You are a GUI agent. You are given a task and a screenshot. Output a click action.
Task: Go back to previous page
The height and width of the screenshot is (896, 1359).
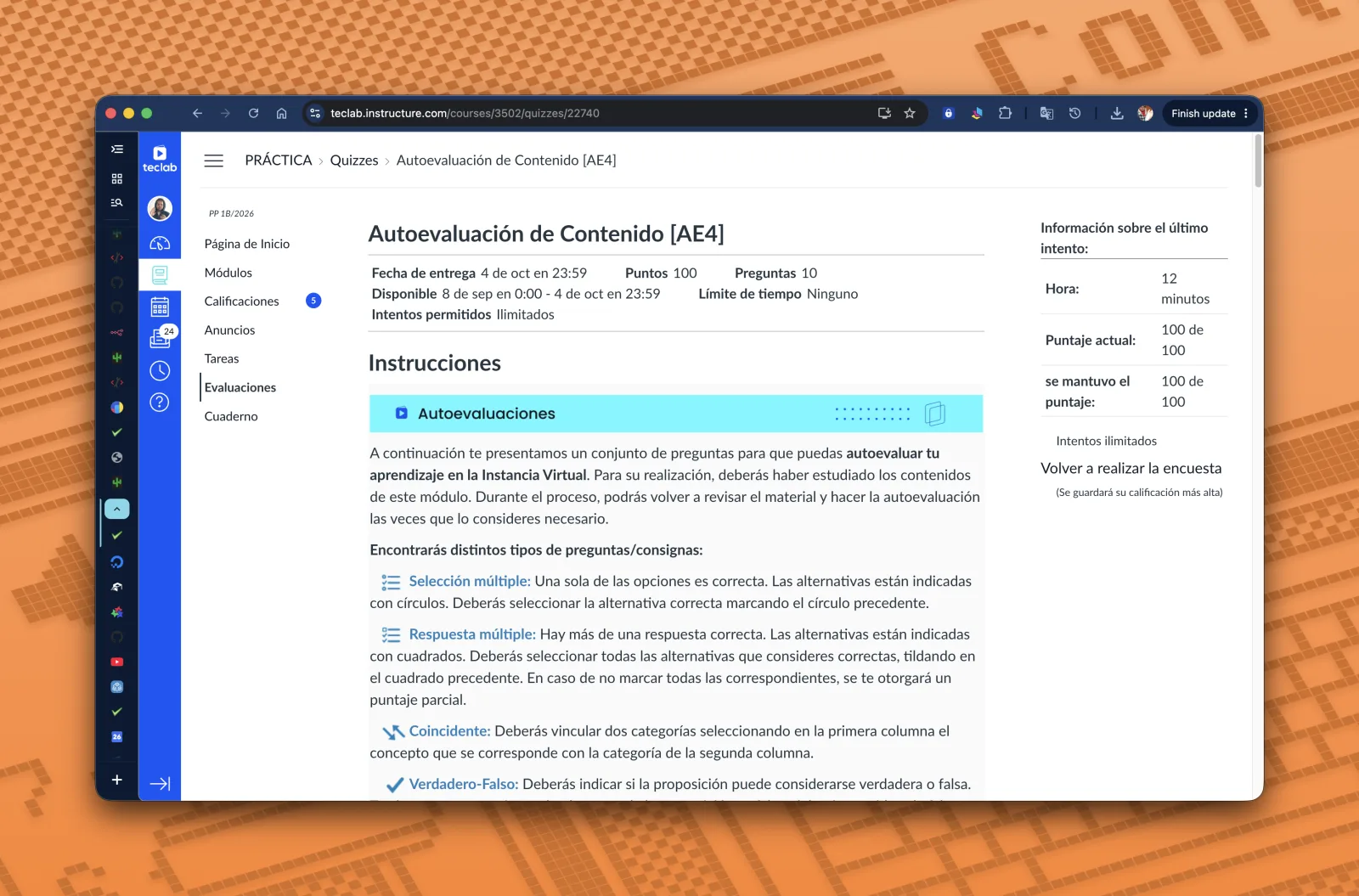coord(197,113)
